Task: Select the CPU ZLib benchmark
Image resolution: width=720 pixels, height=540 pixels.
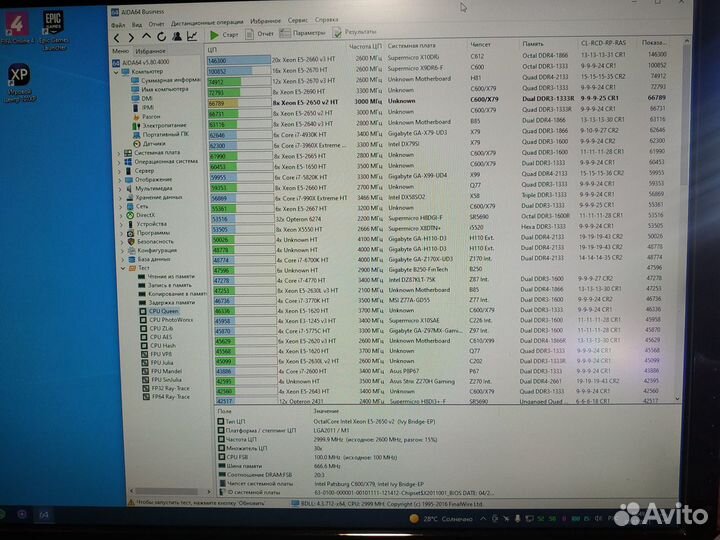Action: 156,329
